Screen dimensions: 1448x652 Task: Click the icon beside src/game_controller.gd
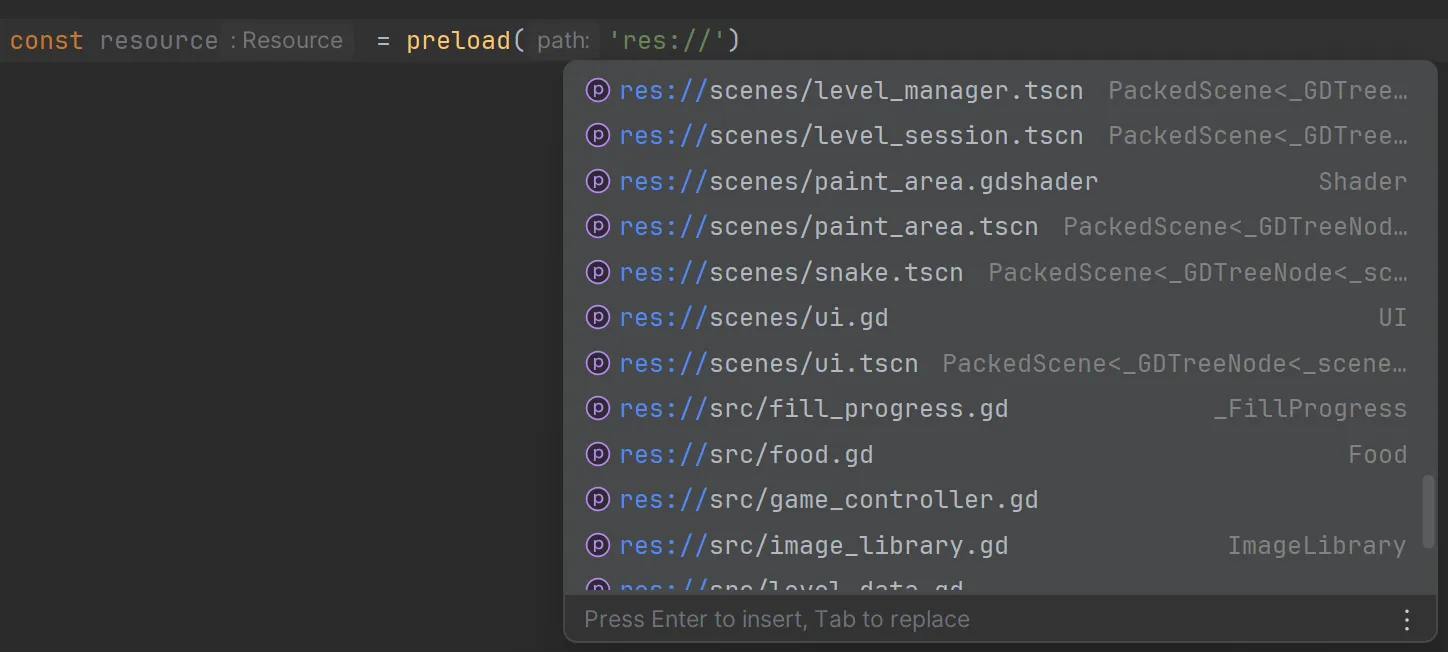[598, 499]
